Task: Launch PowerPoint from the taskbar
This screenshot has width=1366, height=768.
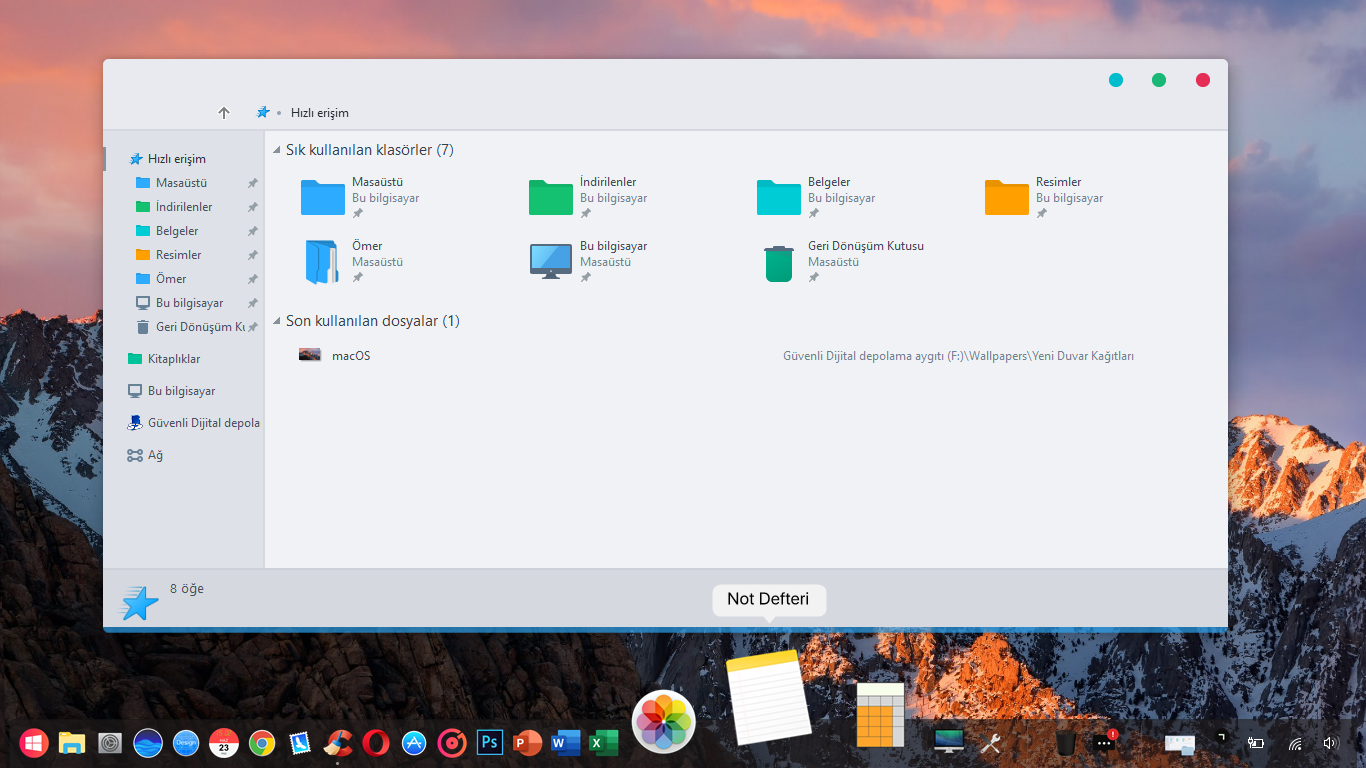Action: pos(527,743)
